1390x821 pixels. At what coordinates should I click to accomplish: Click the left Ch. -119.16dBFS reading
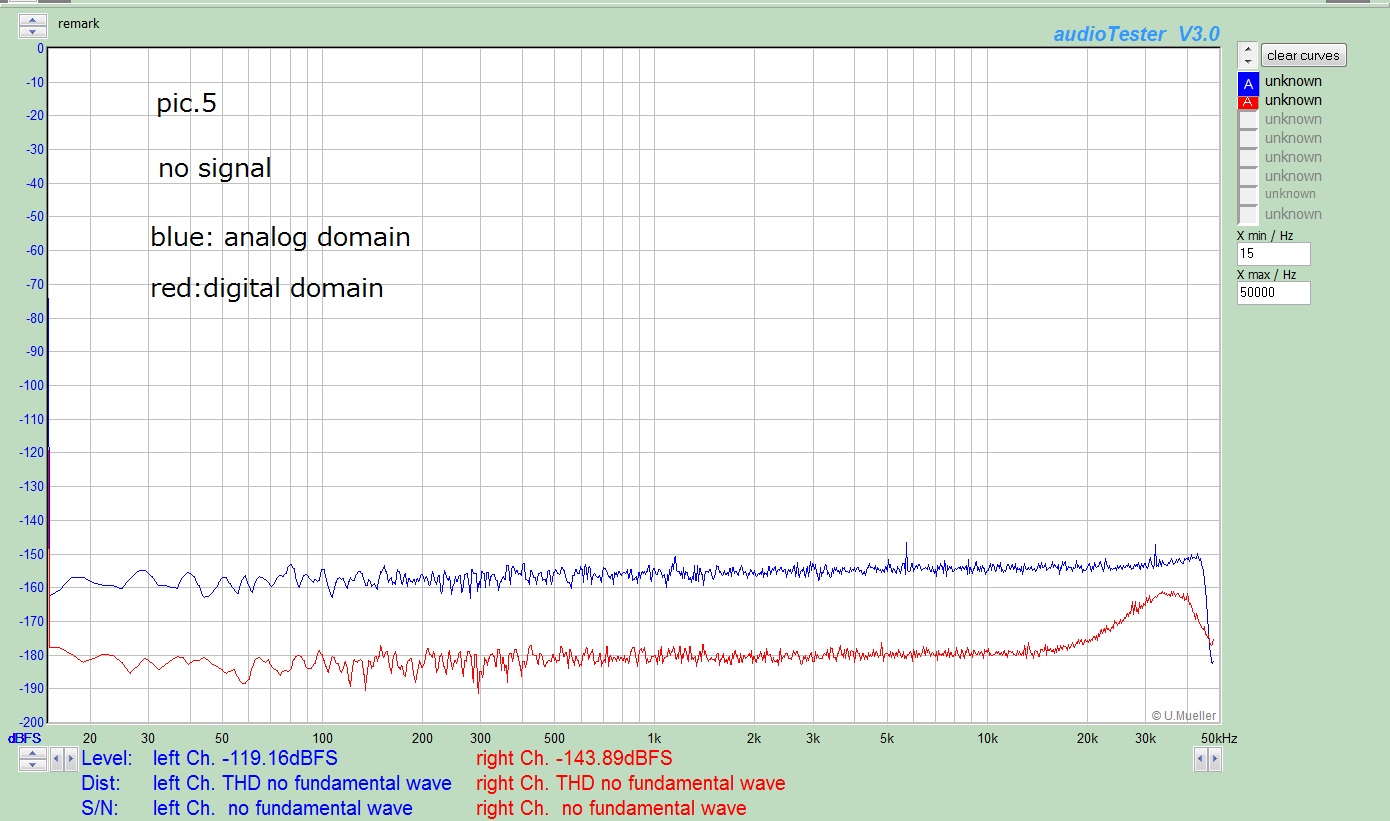click(x=245, y=759)
